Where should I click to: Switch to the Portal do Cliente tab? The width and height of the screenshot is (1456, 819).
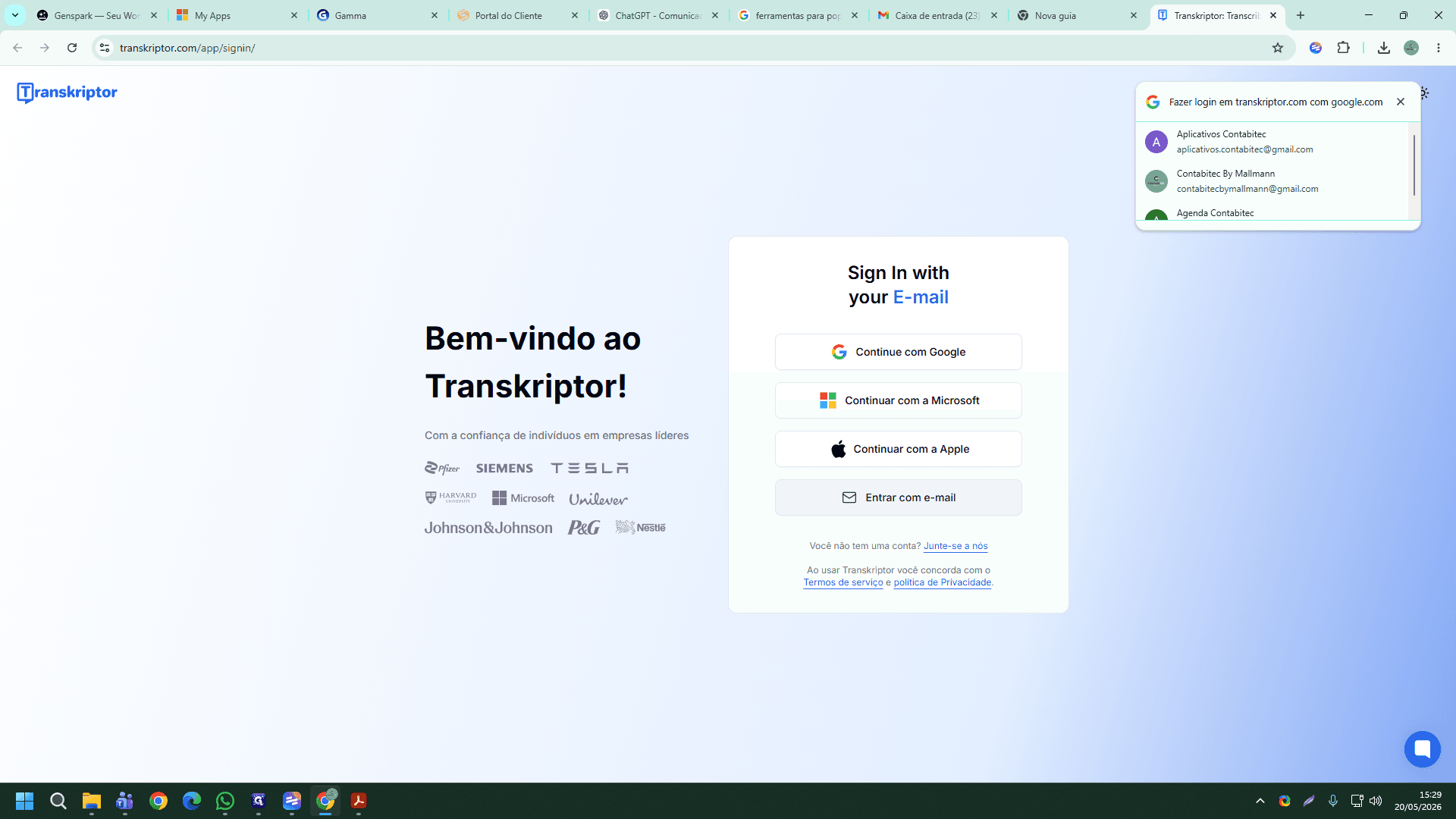[x=518, y=15]
